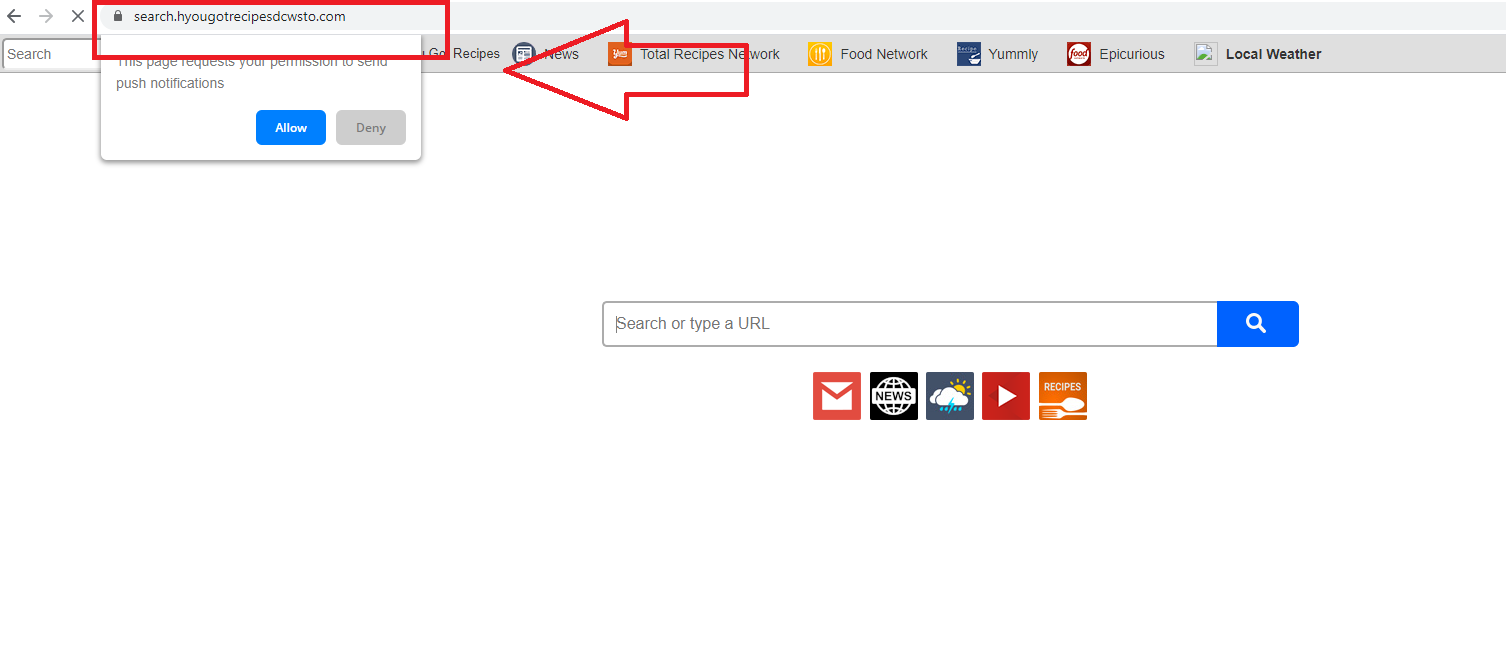Open Local Weather toolbar link
Image resolution: width=1506 pixels, height=670 pixels.
(1258, 54)
